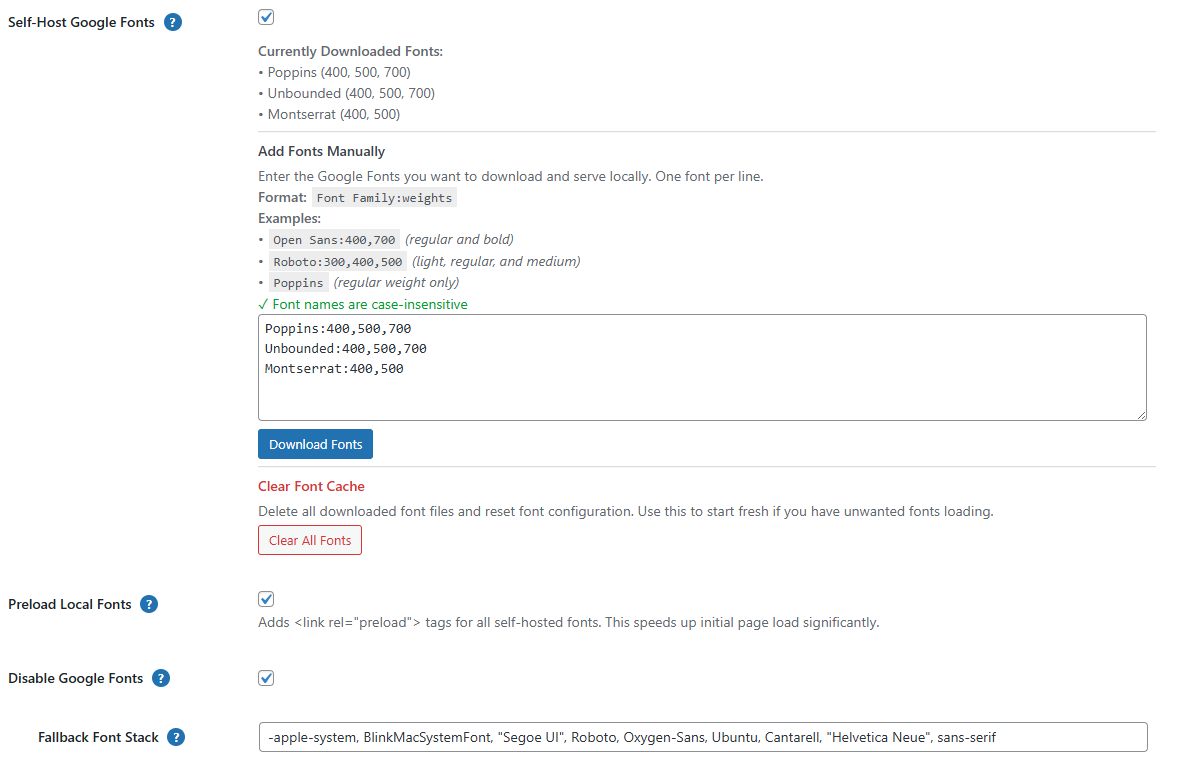Select the Open Sans:400,700 example snippet

pyautogui.click(x=334, y=239)
